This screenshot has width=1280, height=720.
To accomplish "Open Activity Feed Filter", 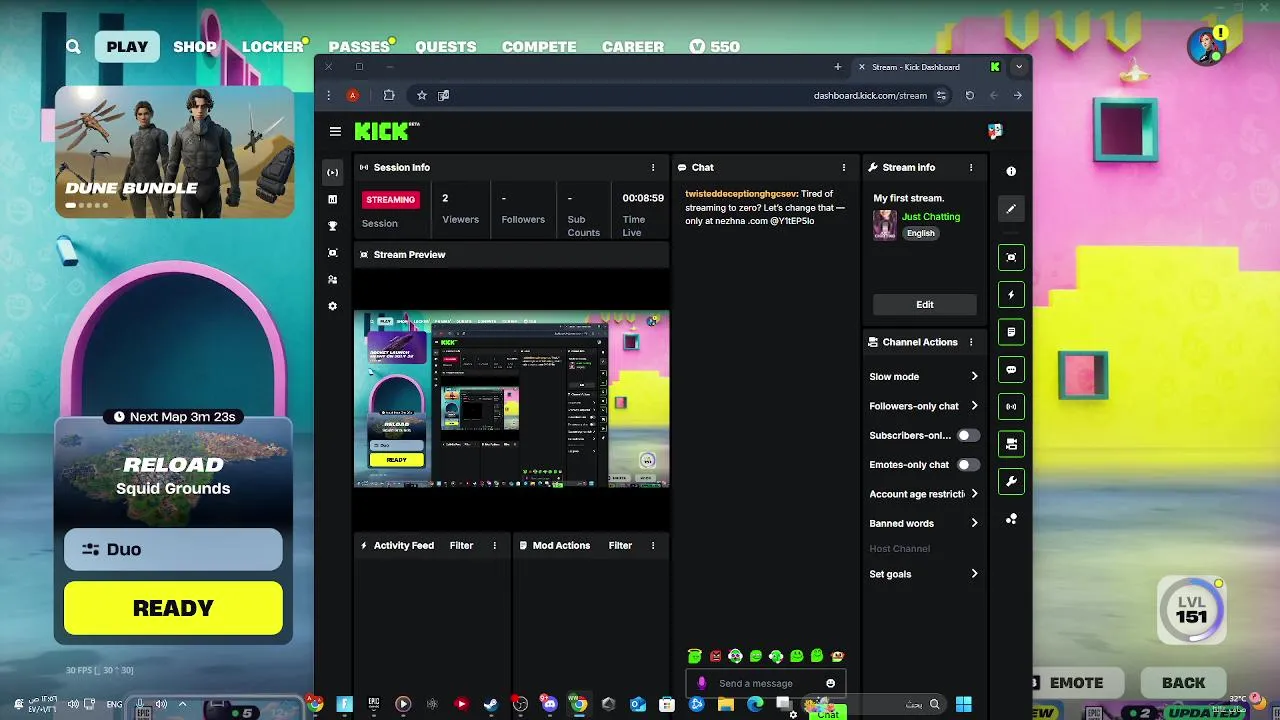I will coord(461,545).
